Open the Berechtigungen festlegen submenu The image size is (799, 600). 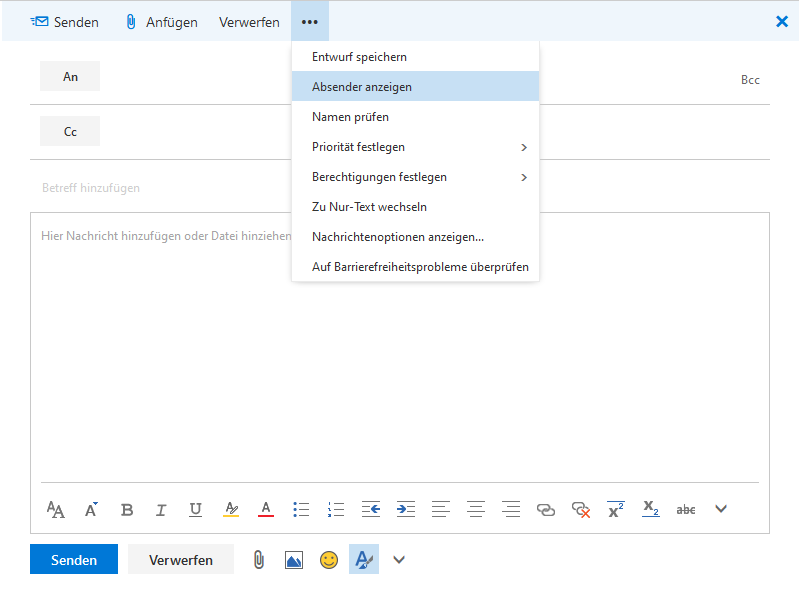(x=415, y=177)
